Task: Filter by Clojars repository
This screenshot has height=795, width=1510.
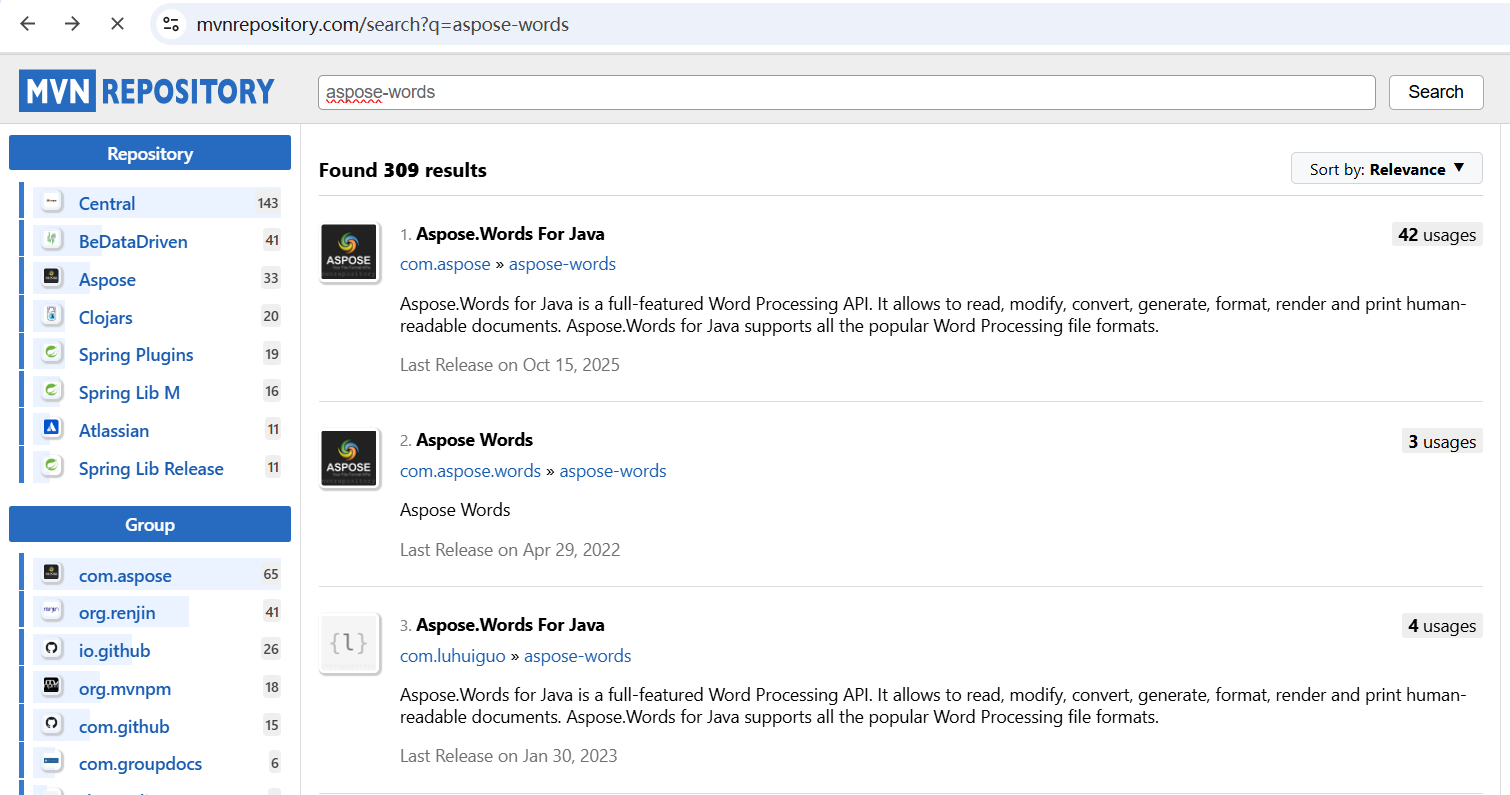Action: point(106,317)
